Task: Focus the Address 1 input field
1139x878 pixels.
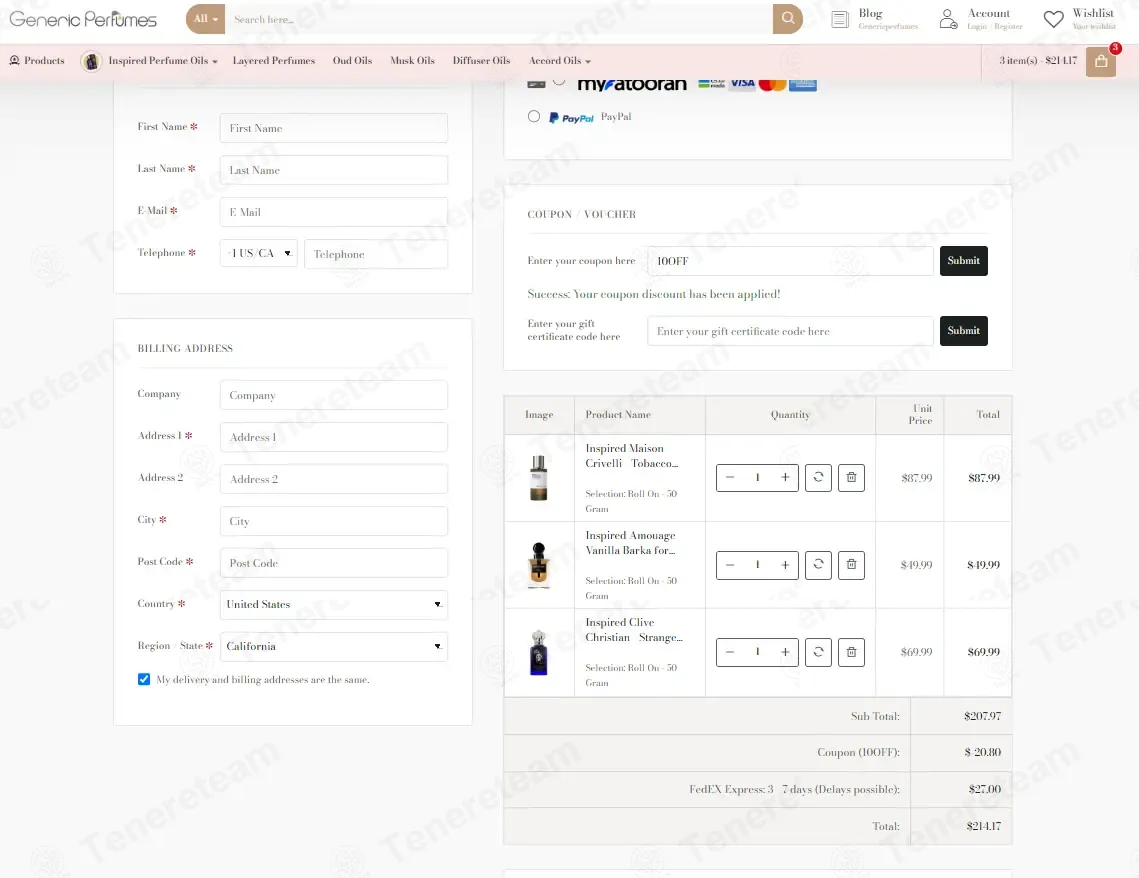Action: point(333,437)
